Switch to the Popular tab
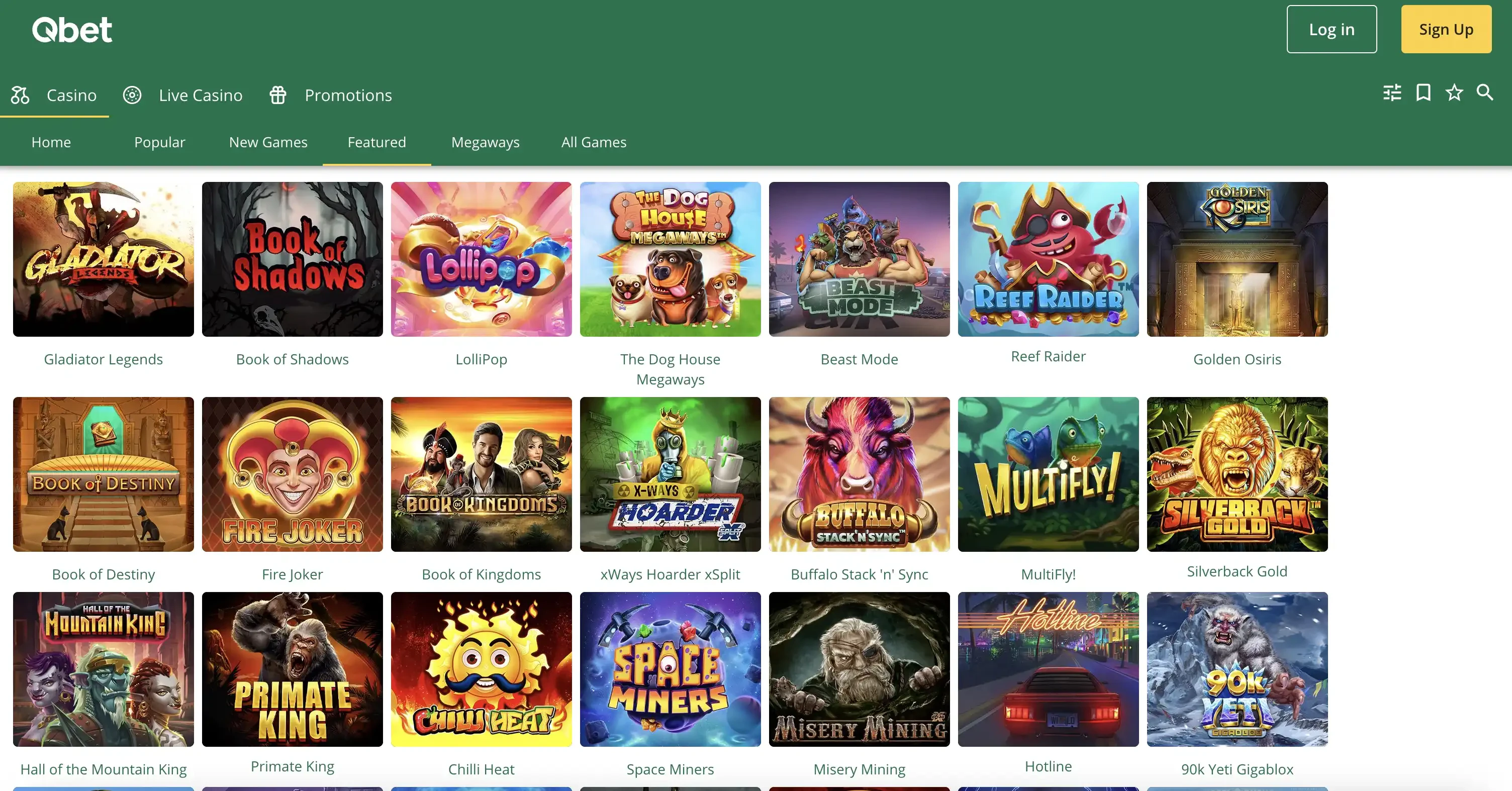The image size is (1512, 791). pos(160,143)
